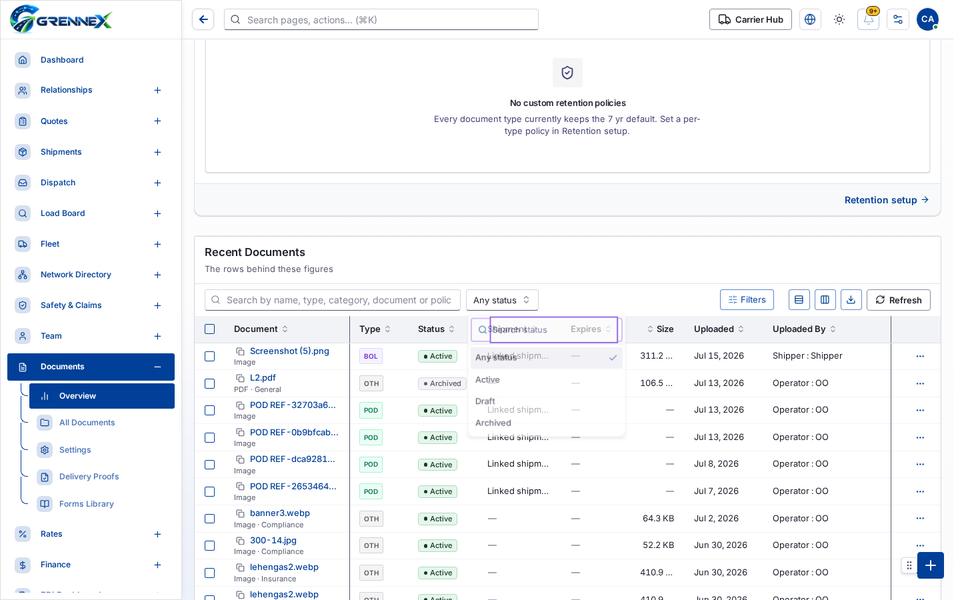Screen dimensions: 960x600
Task: Open the language globe icon
Action: (x=809, y=20)
